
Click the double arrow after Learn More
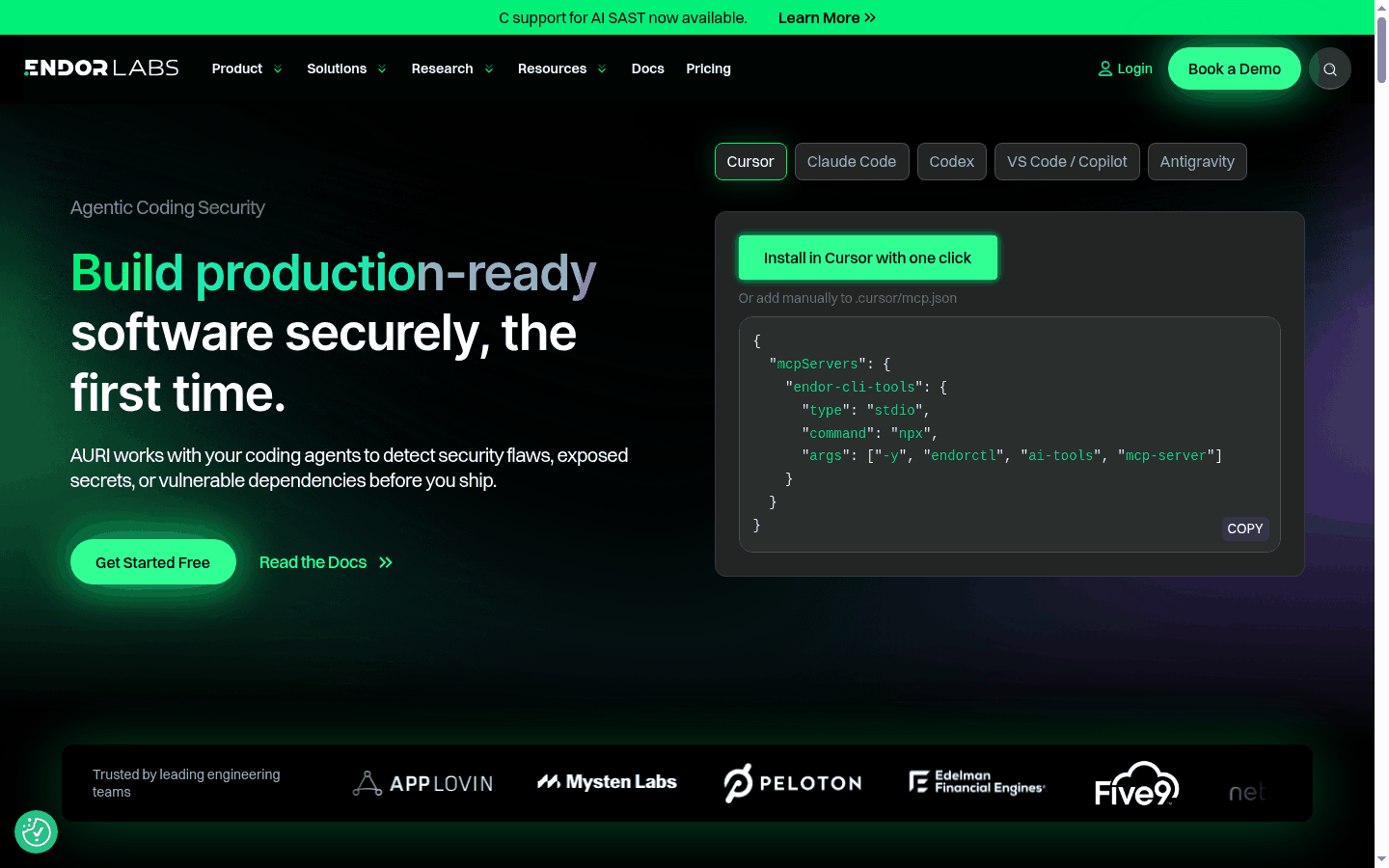click(x=870, y=17)
